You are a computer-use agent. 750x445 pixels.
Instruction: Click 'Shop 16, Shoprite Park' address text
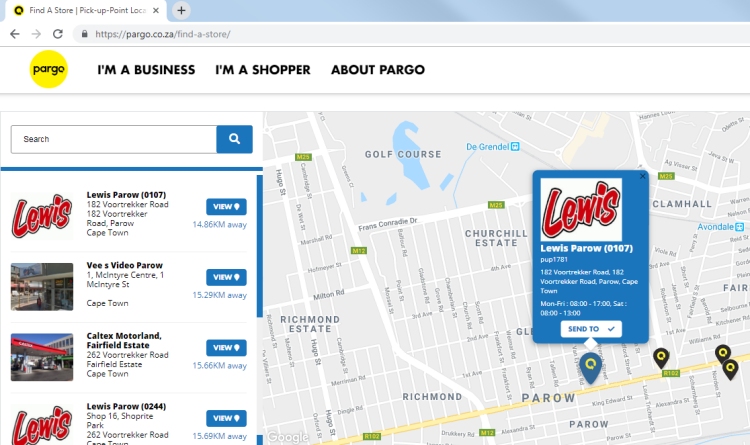120,421
